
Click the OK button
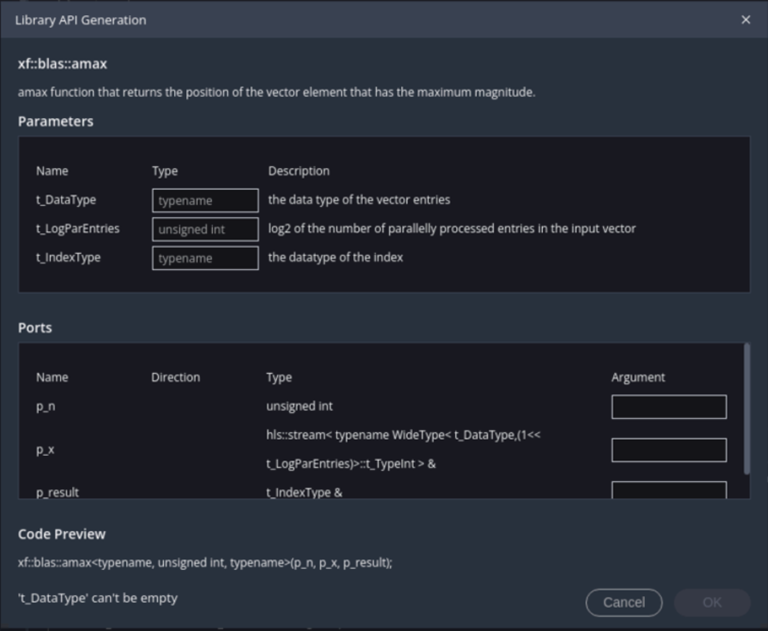pyautogui.click(x=711, y=602)
